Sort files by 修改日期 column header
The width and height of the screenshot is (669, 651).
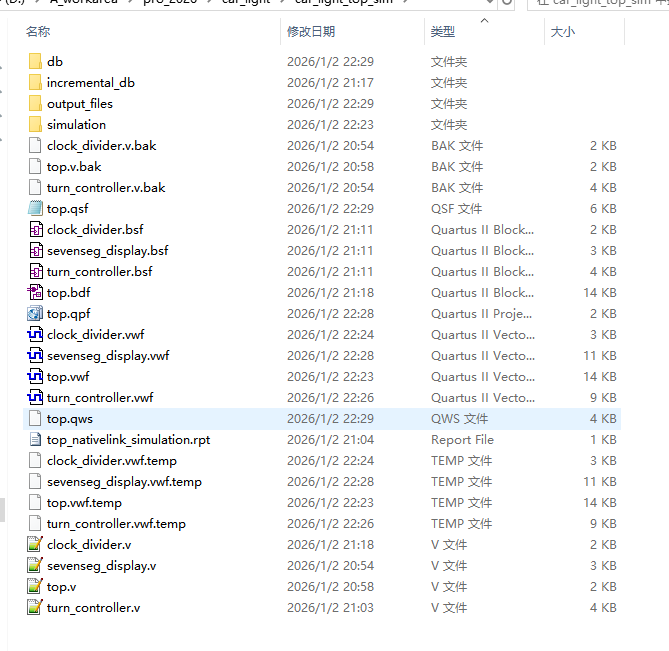[311, 32]
